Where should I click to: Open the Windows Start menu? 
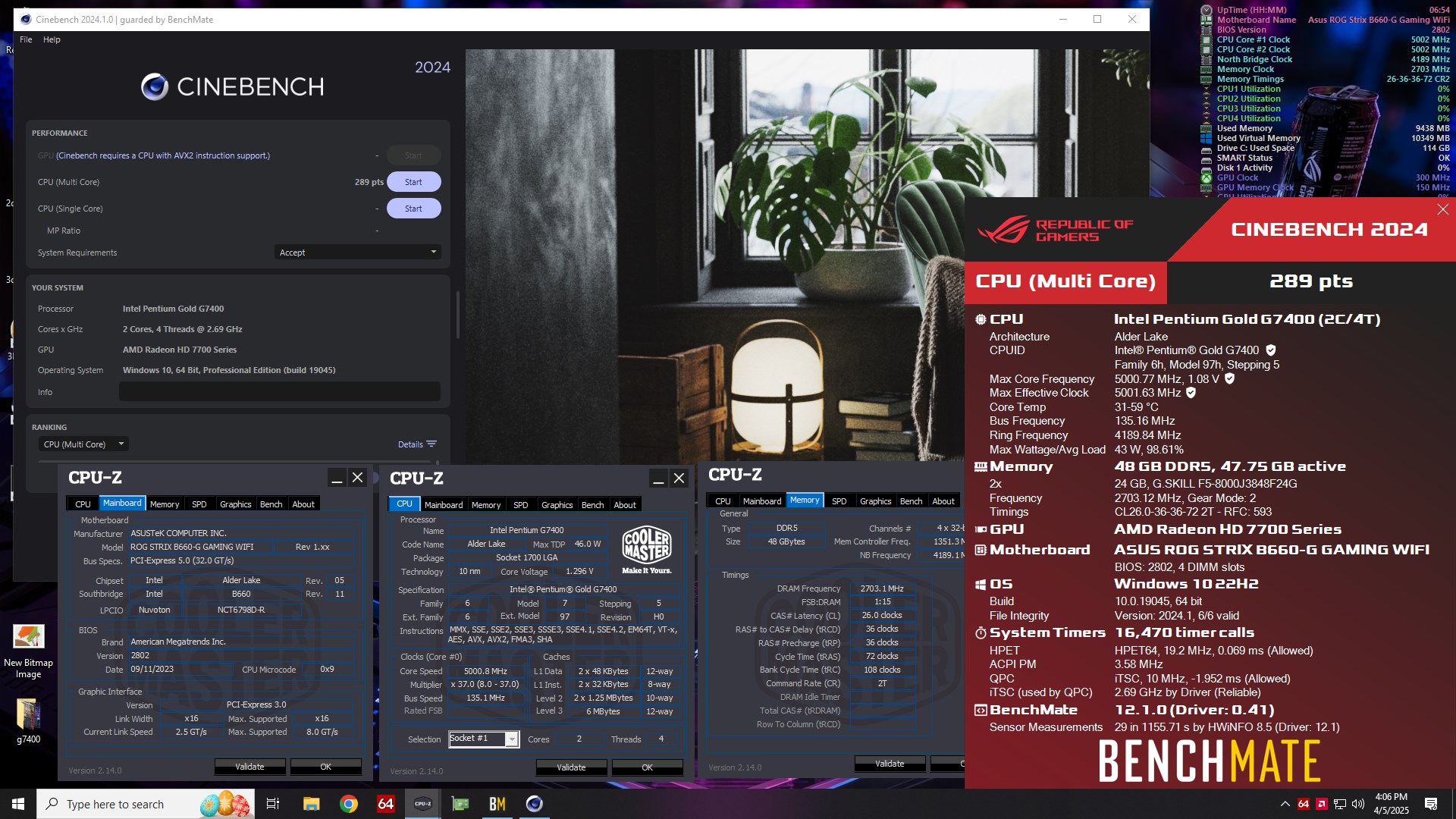click(18, 804)
